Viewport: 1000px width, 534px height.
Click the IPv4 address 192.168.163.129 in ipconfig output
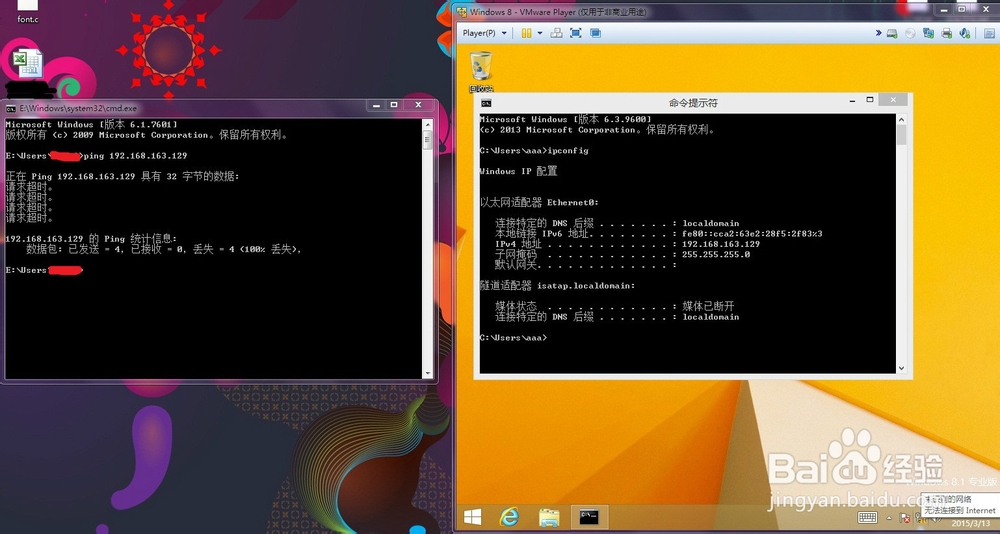click(721, 244)
